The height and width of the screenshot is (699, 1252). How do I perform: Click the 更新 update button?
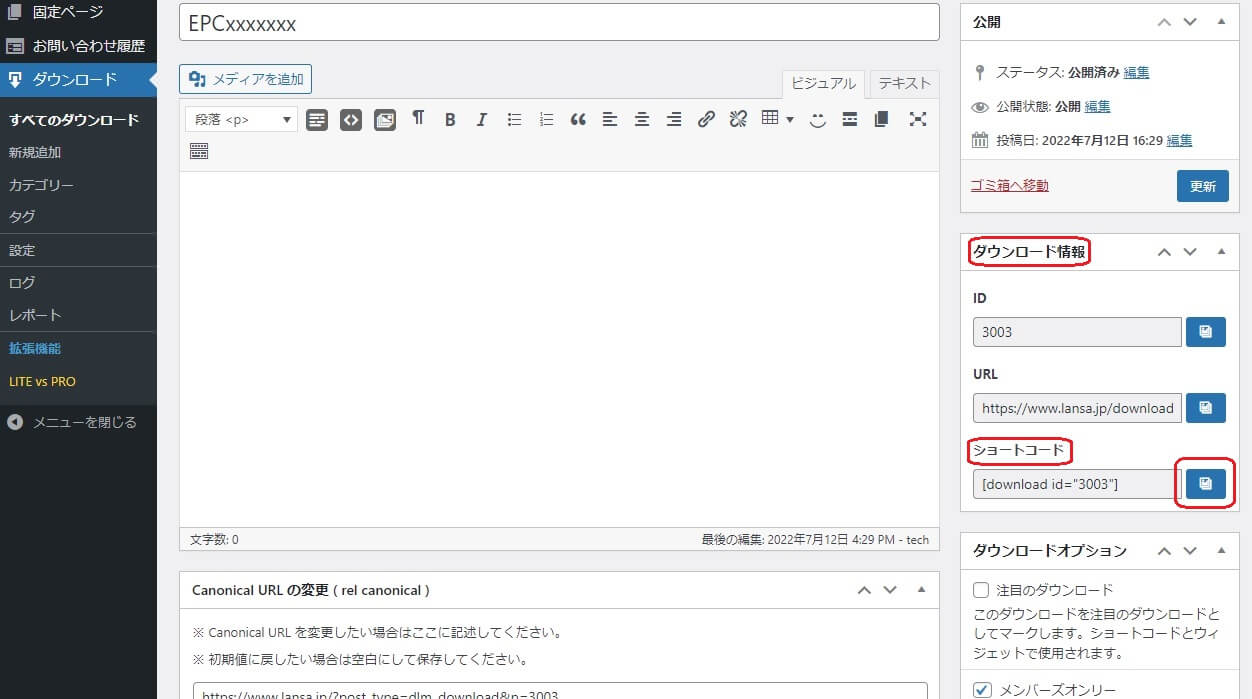1203,186
